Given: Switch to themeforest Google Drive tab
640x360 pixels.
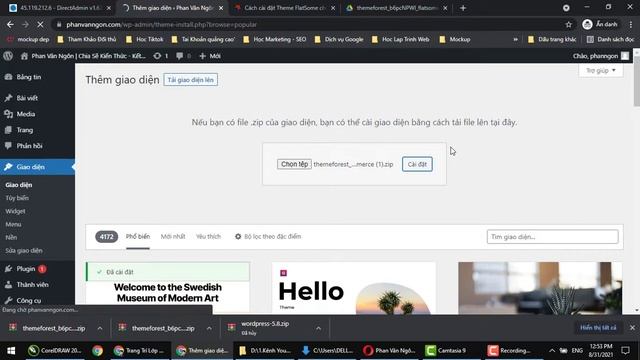Looking at the screenshot, I should 396,8.
